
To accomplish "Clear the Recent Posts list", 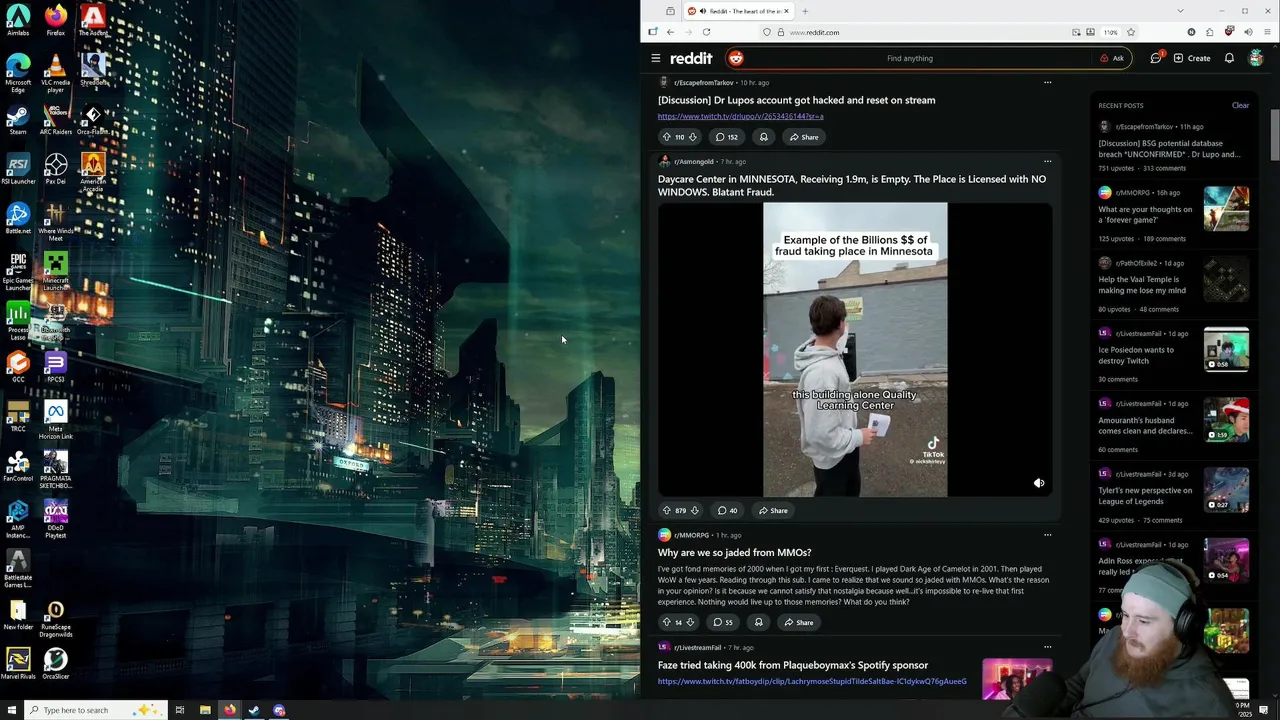I will coord(1240,105).
